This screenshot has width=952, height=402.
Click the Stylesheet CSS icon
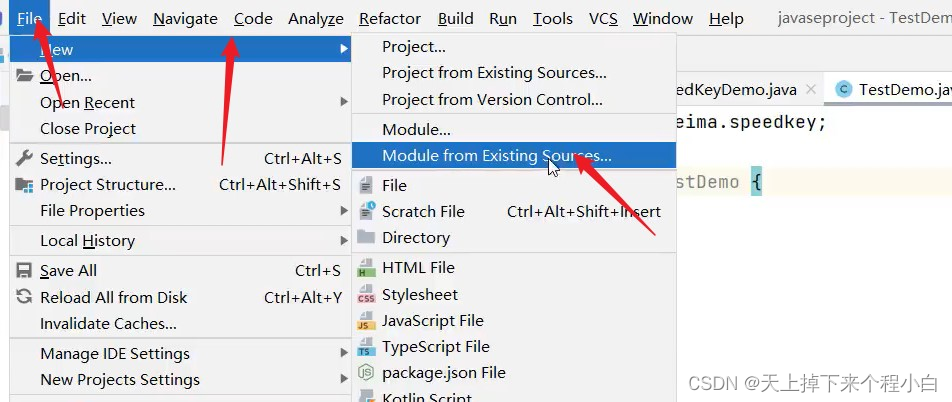pos(365,295)
